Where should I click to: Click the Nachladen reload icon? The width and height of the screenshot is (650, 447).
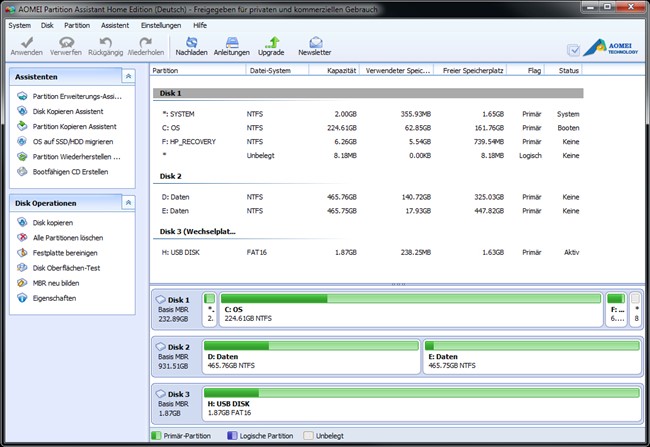pos(192,42)
